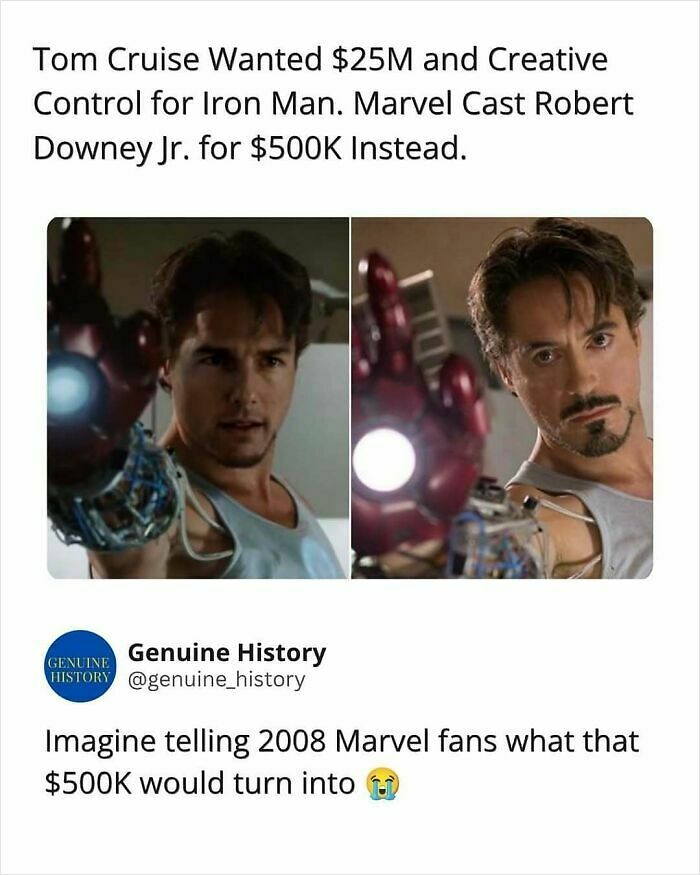Click the glowing repulsor in left photo
This screenshot has width=700, height=875.
[70, 386]
